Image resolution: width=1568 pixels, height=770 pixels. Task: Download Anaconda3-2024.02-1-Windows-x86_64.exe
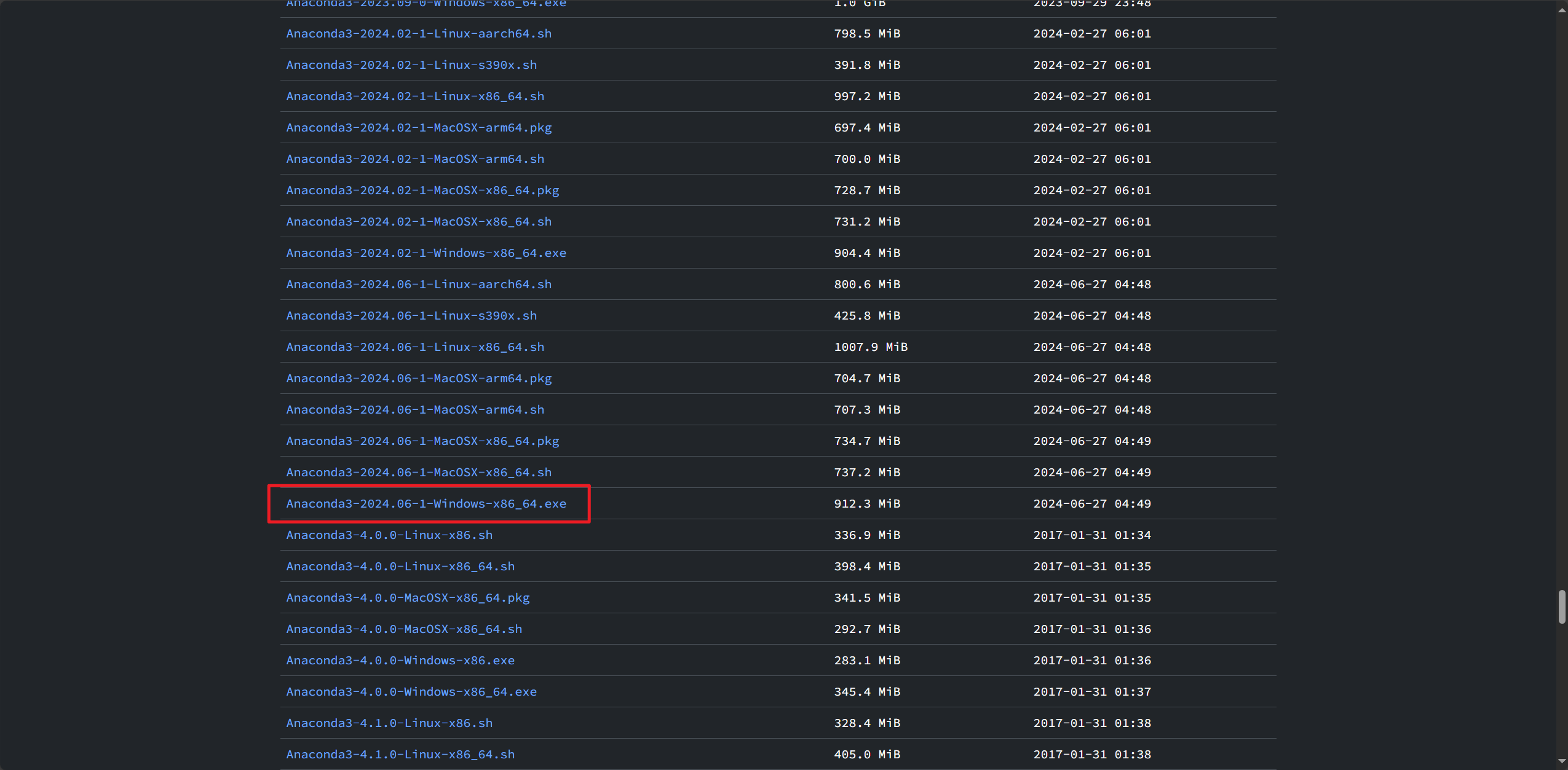tap(426, 253)
